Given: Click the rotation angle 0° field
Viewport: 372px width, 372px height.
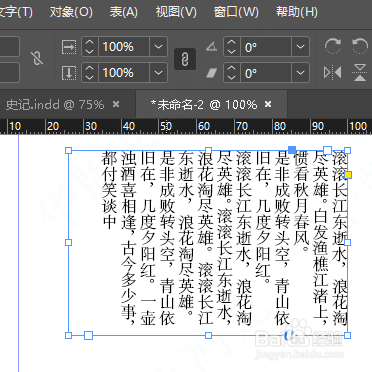Looking at the screenshot, I should click(266, 47).
